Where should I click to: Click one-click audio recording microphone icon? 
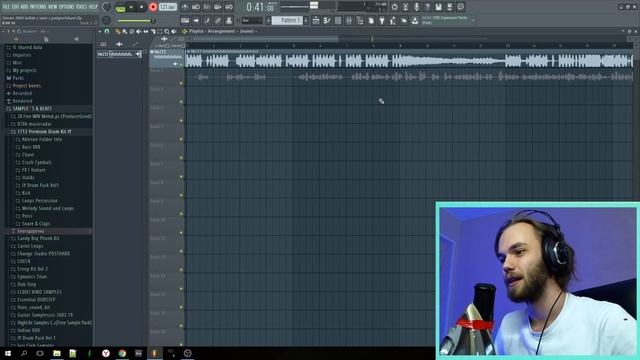click(416, 7)
